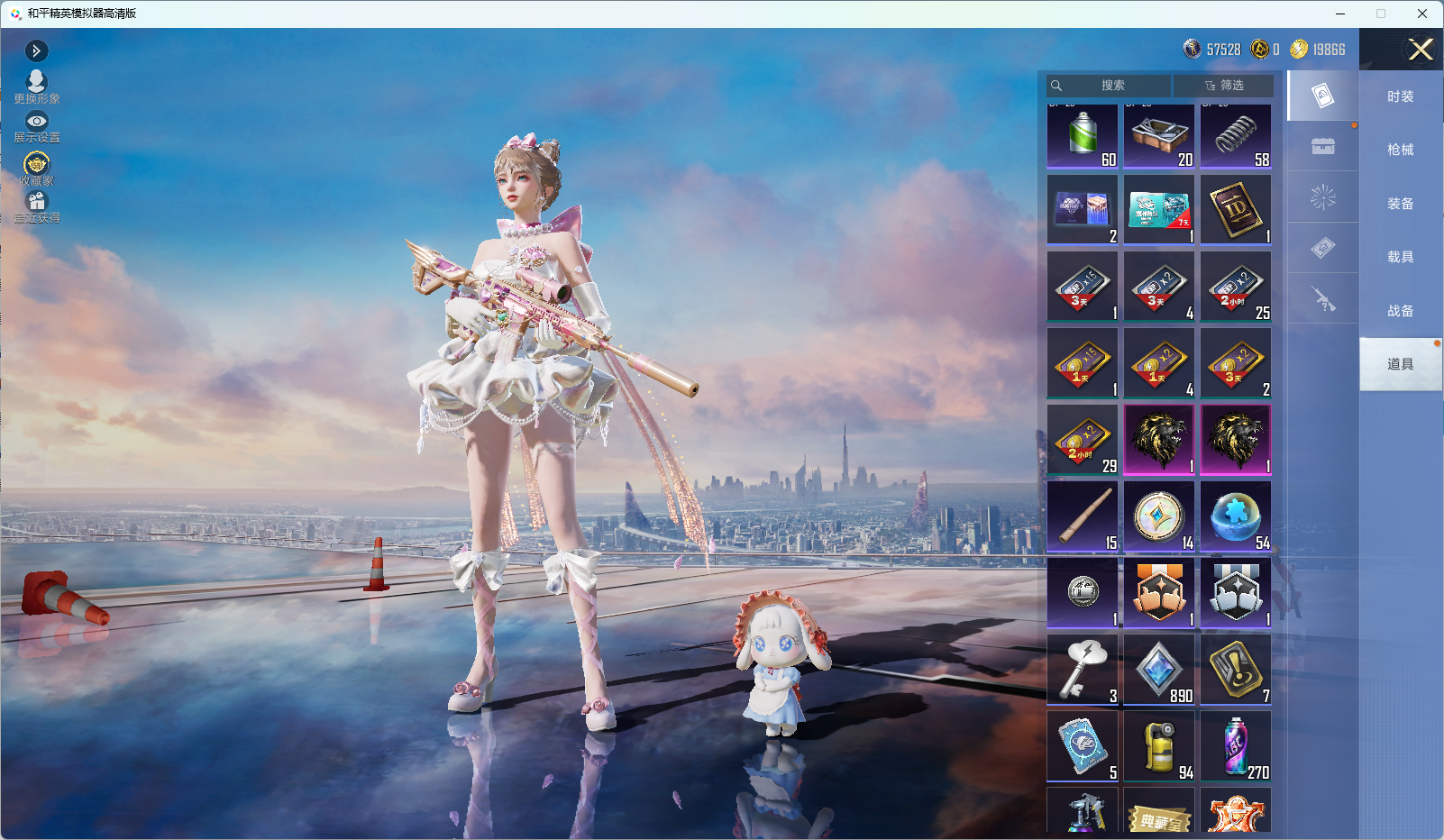Click the silver currency balance 57528
1444x840 pixels.
pyautogui.click(x=1212, y=50)
